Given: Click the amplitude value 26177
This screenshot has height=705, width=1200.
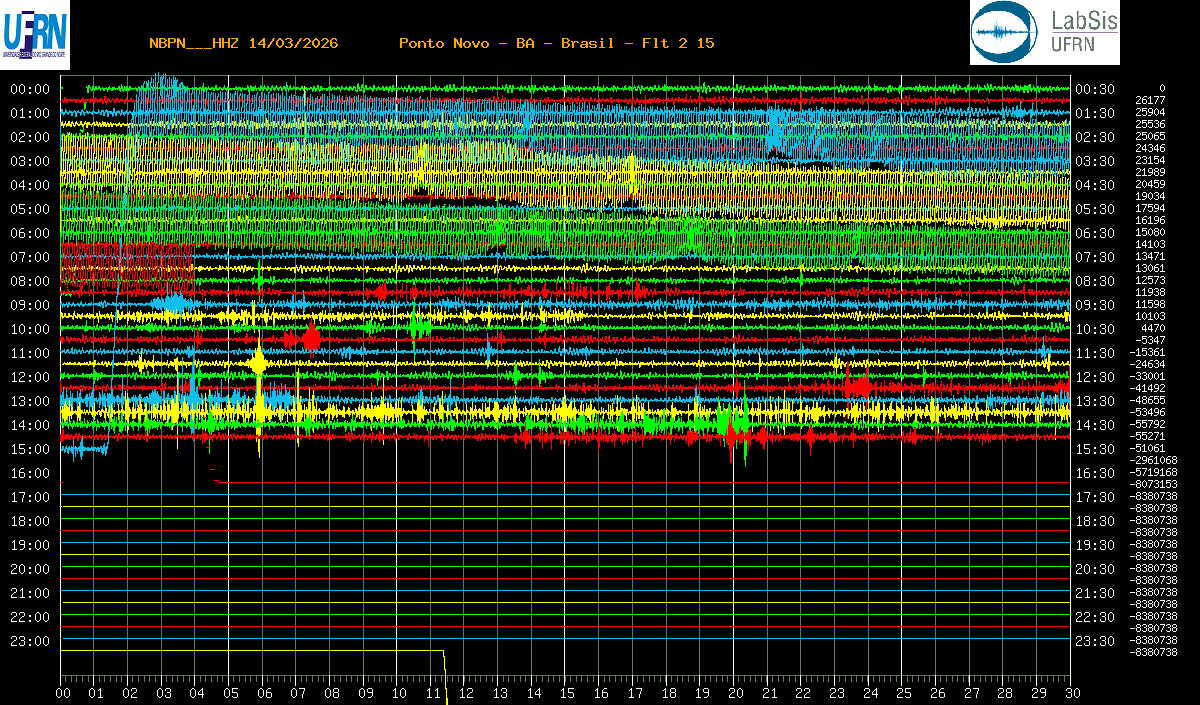Looking at the screenshot, I should [1150, 100].
